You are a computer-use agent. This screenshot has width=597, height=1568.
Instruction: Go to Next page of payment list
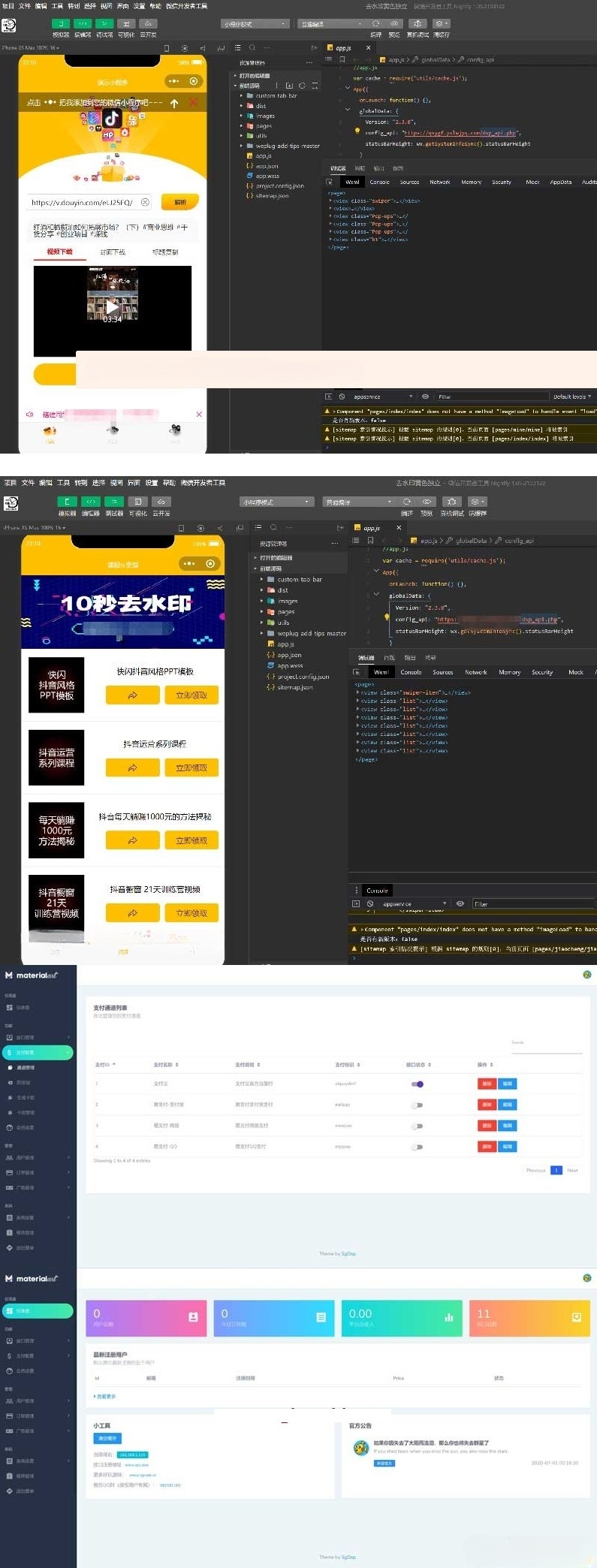(x=572, y=1170)
